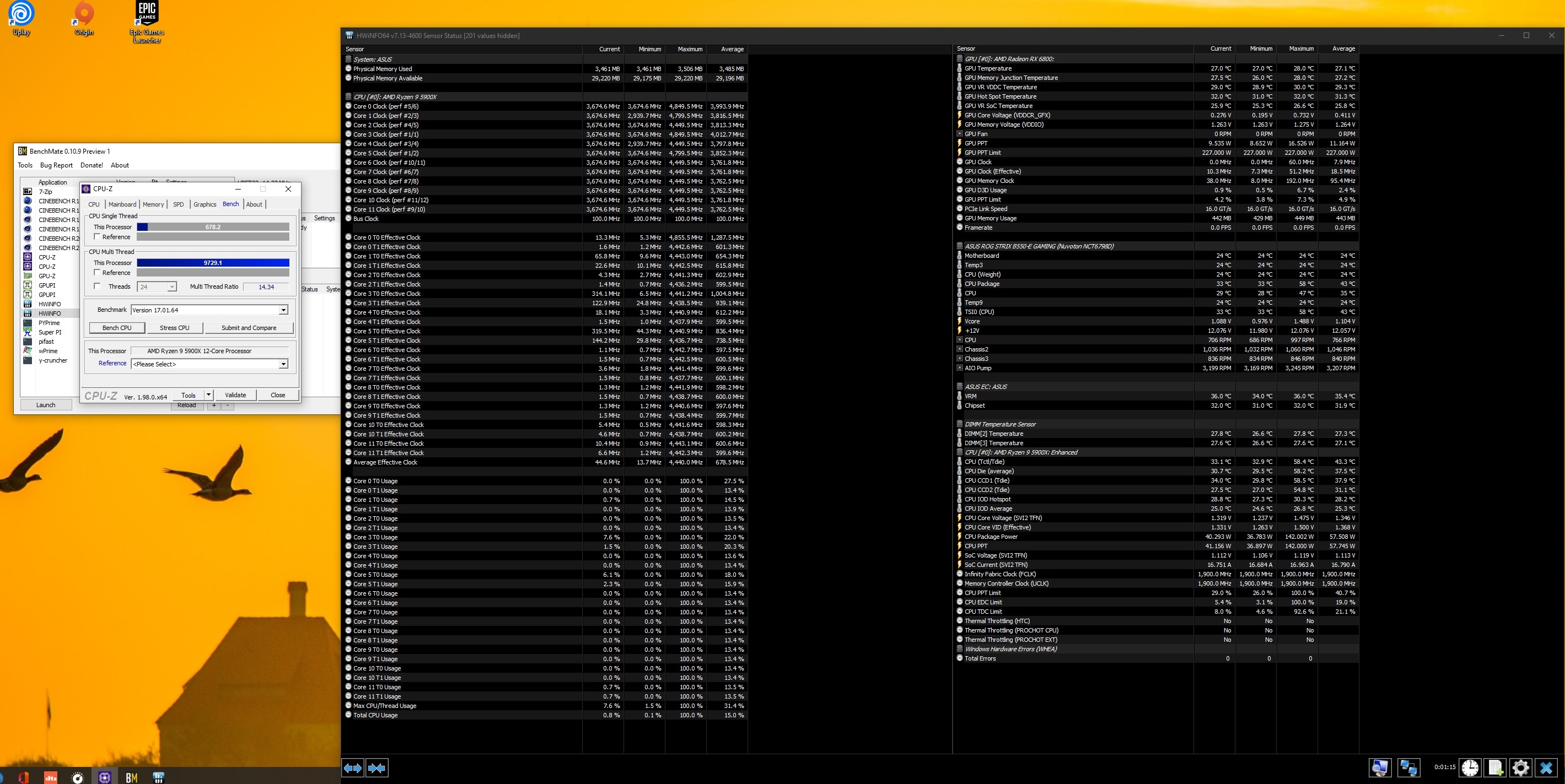Expand the Tools dropdown arrow in CPU-Z
Viewport: 1565px width, 784px height.
click(208, 394)
